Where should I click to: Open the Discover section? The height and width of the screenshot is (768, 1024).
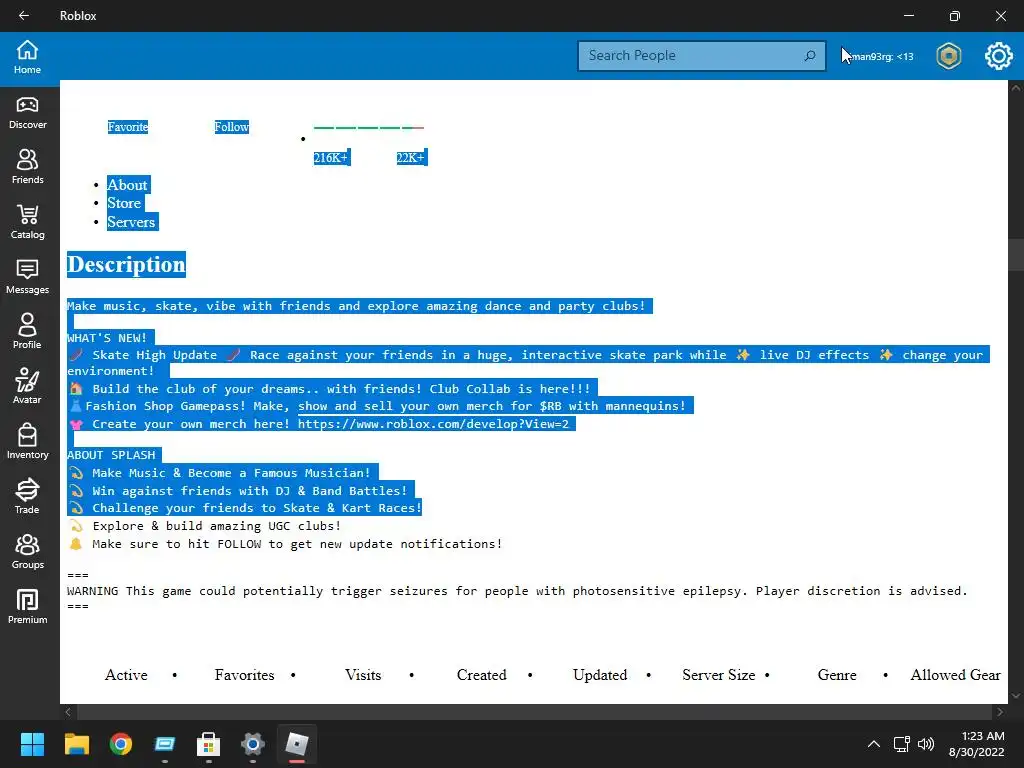27,112
